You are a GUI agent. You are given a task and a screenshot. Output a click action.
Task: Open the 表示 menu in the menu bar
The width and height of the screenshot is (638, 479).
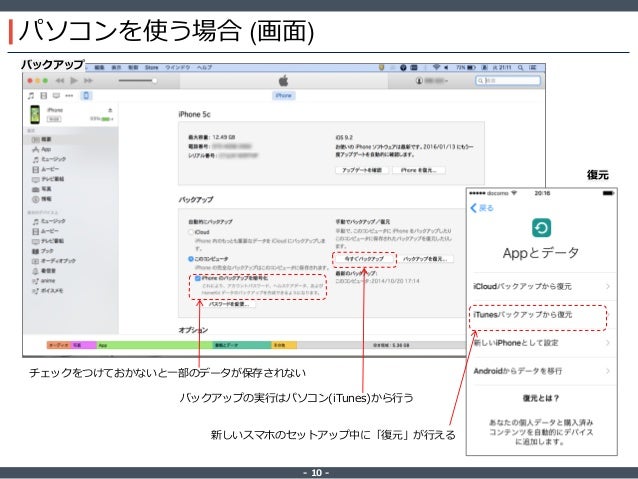pos(116,68)
